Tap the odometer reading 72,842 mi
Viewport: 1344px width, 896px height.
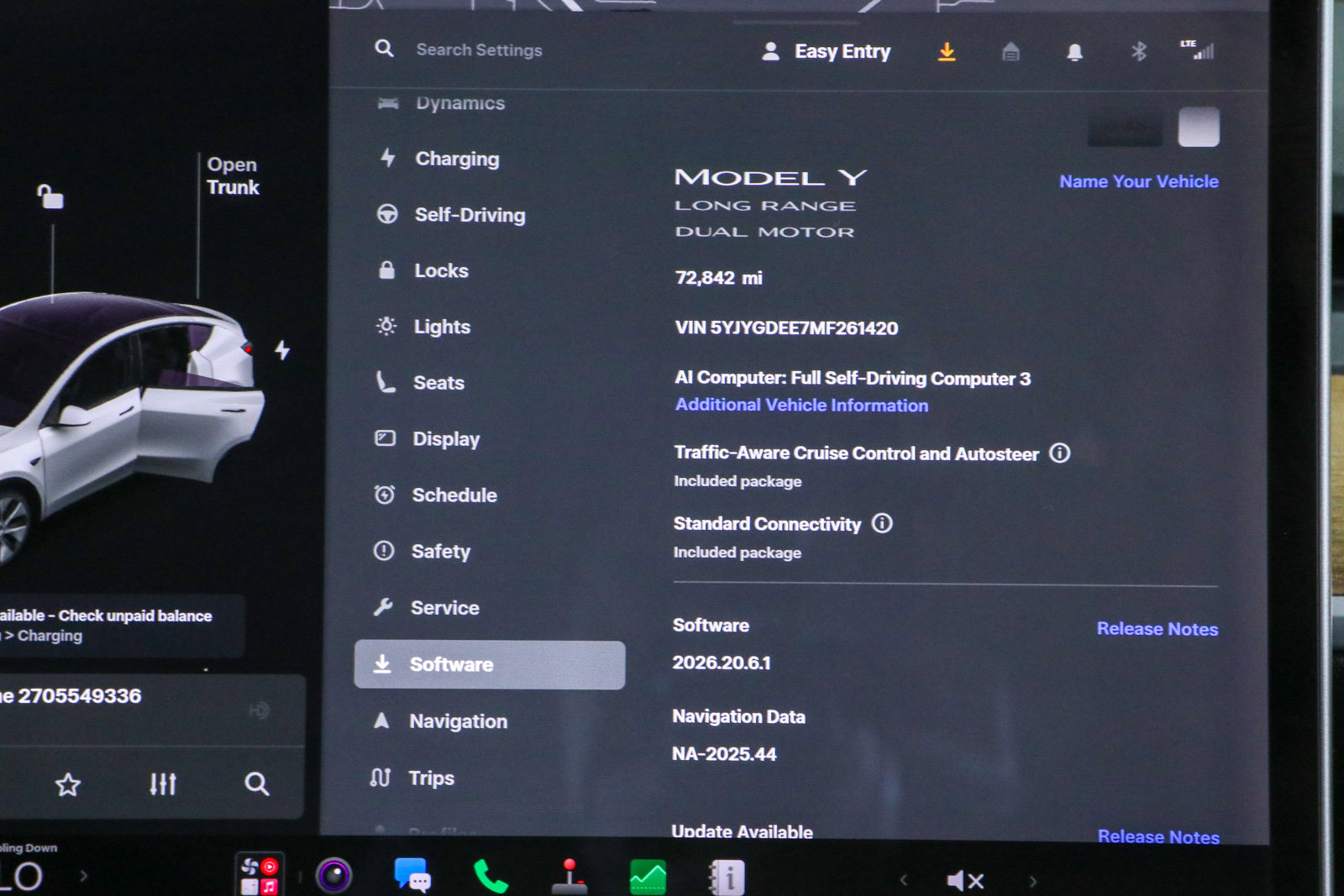click(719, 278)
